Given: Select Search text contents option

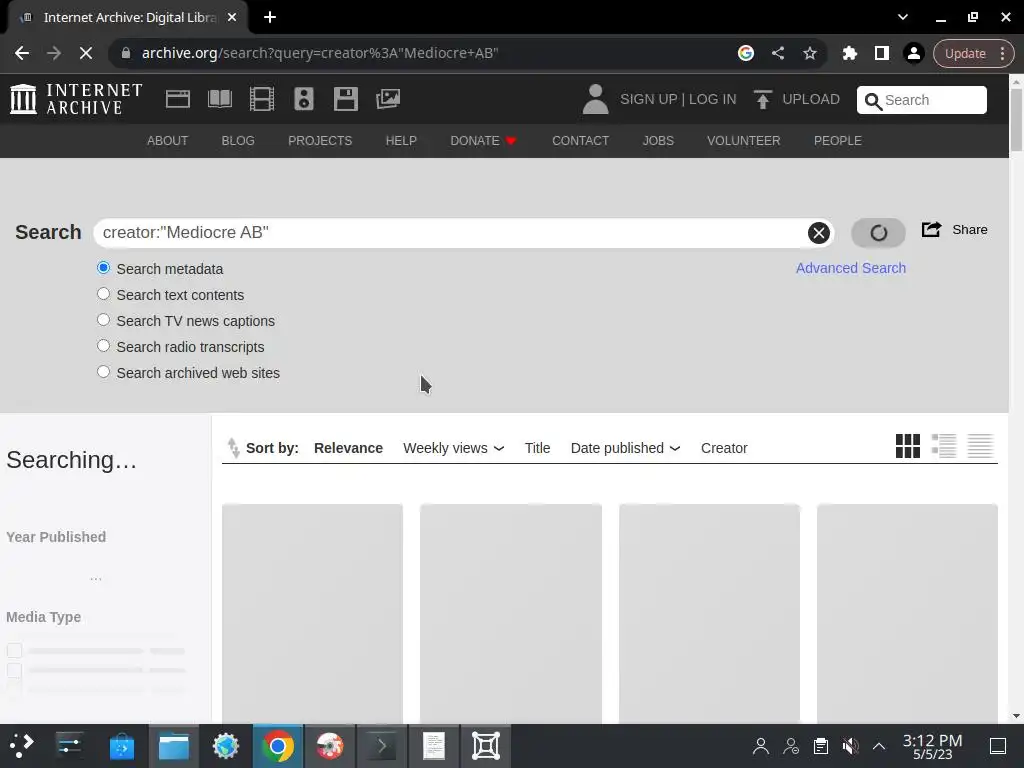Looking at the screenshot, I should click(x=103, y=294).
